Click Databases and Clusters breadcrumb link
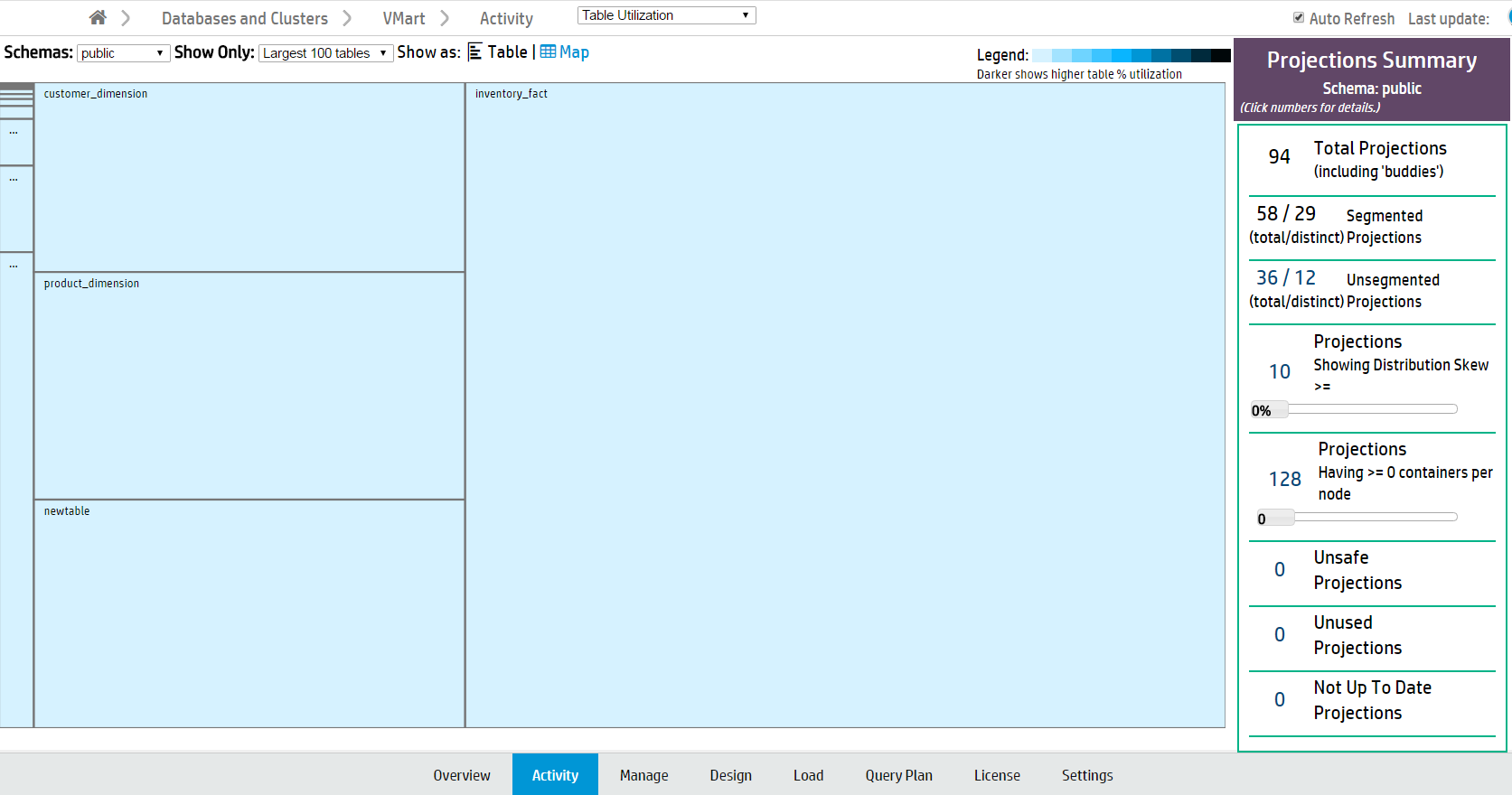Image resolution: width=1512 pixels, height=795 pixels. (245, 18)
